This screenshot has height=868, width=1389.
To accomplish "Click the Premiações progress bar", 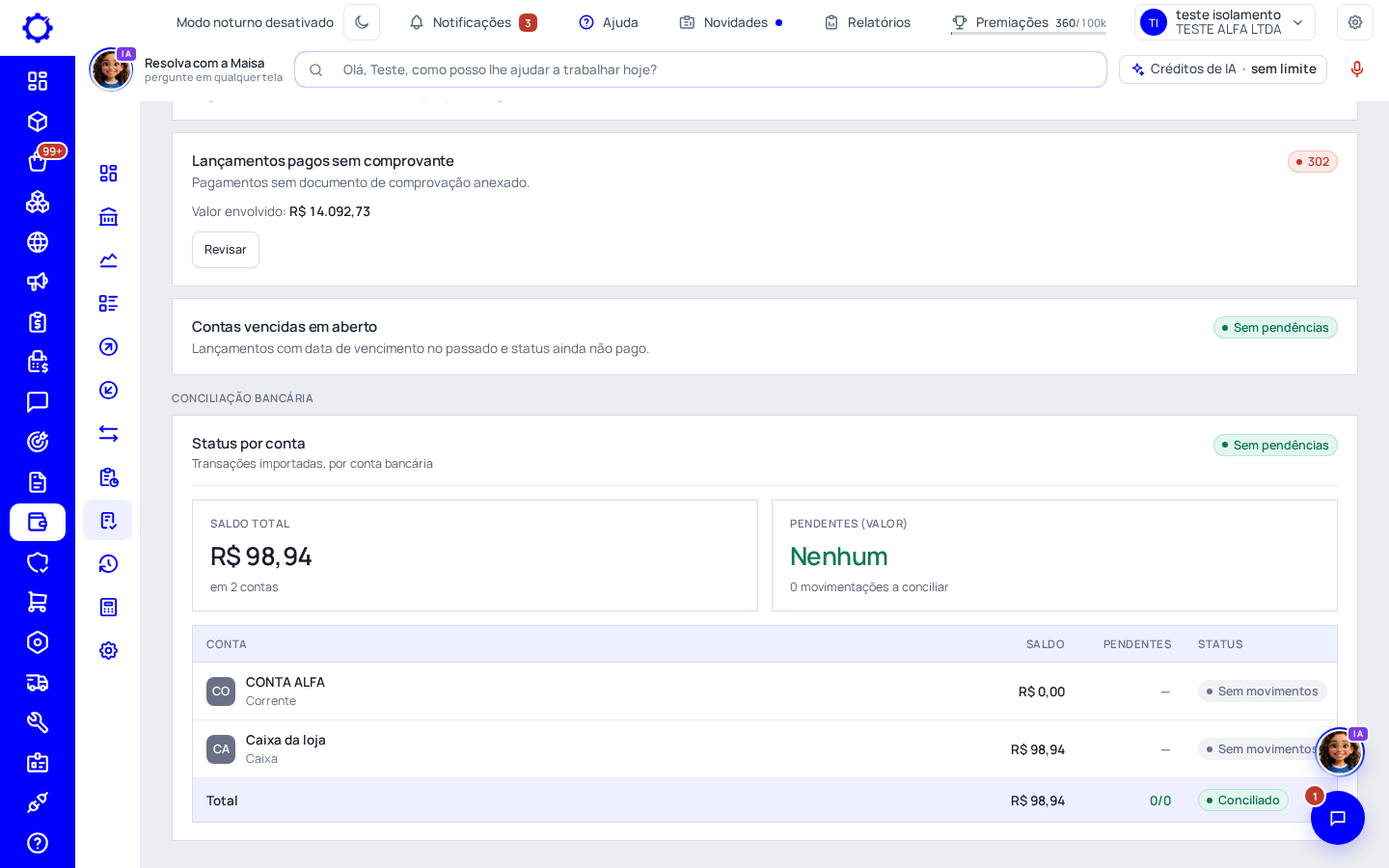I will 1028,33.
